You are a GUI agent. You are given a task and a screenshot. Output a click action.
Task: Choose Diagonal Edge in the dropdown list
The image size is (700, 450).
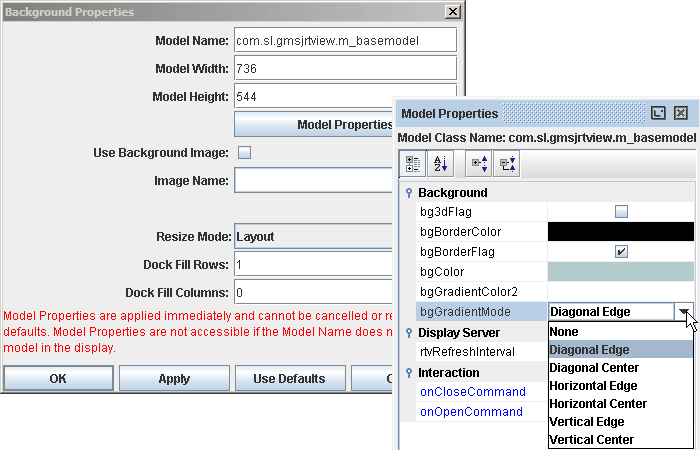[621, 350]
